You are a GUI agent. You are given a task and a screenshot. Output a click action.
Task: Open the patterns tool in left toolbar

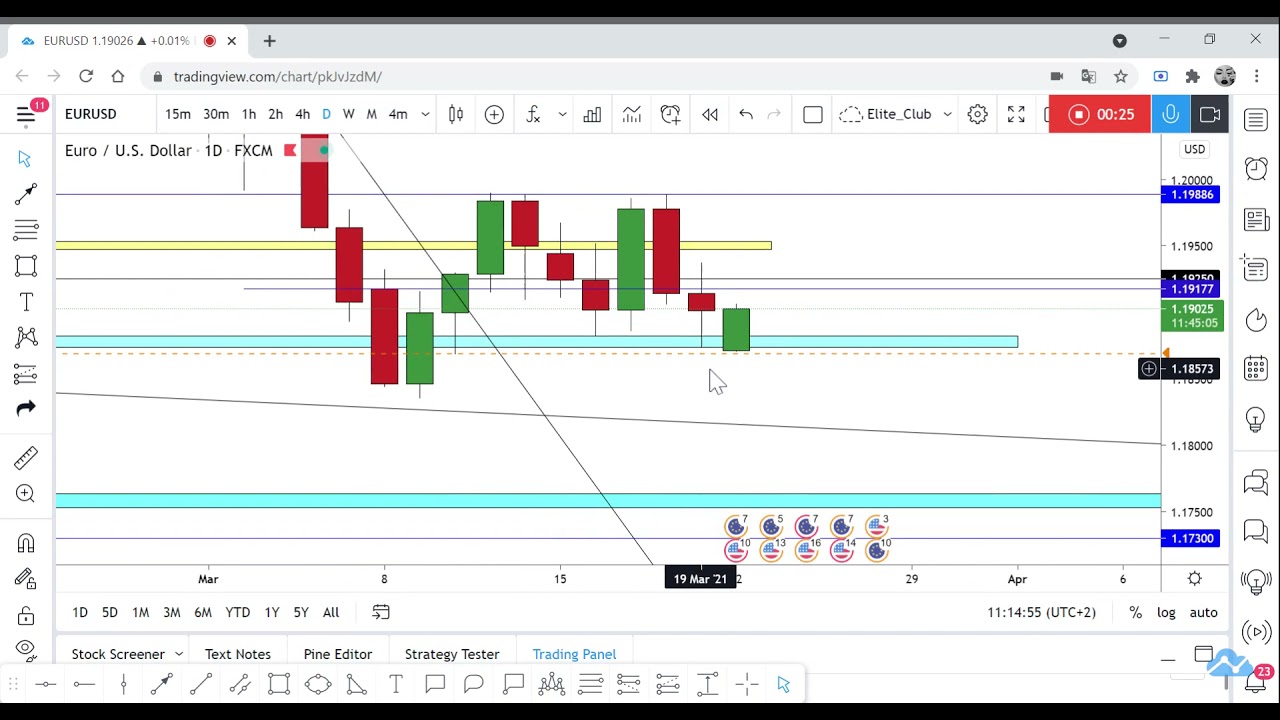(26, 338)
